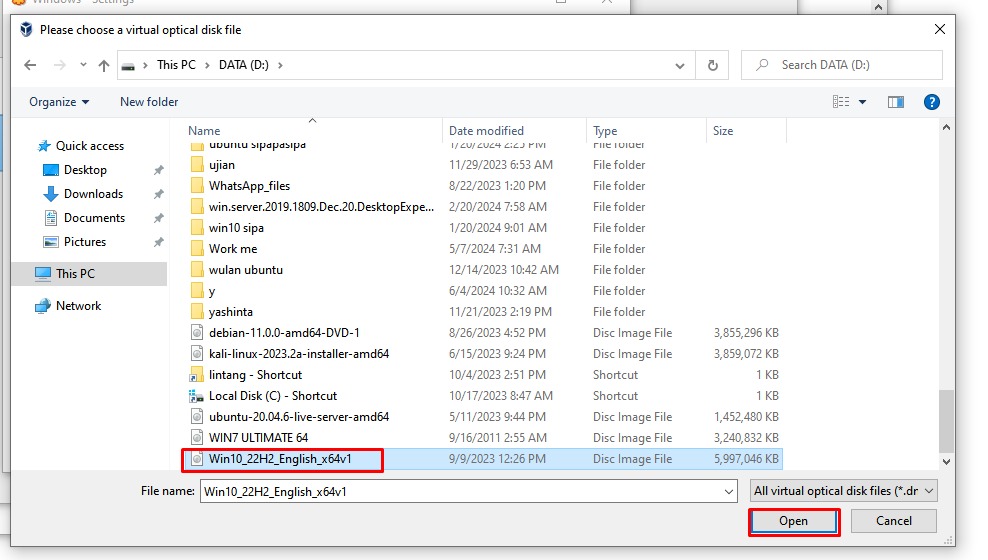Select the yashinta folder
The width and height of the screenshot is (988, 560).
(231, 312)
